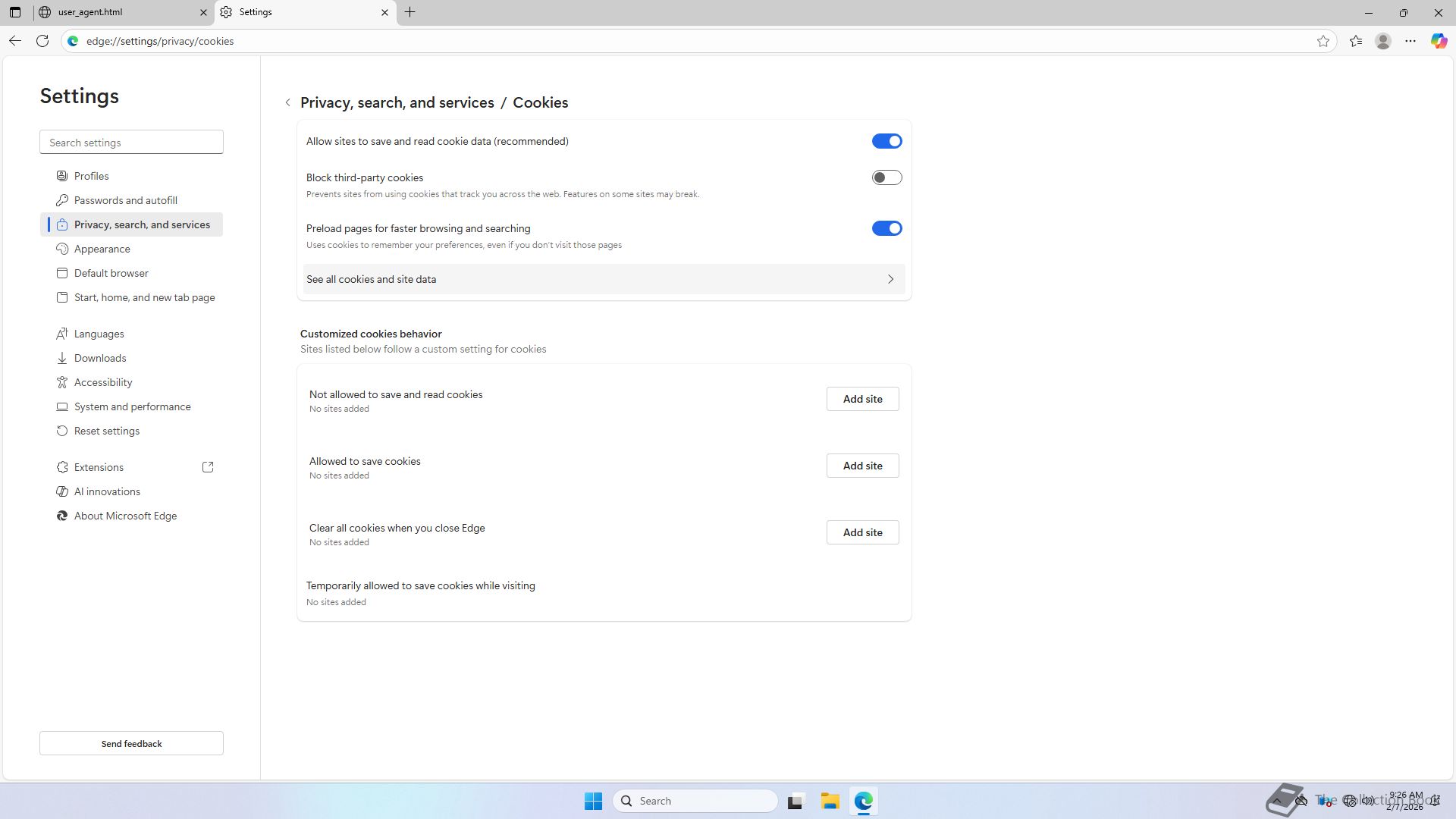This screenshot has width=1456, height=819.
Task: Open Settings and more ellipsis menu
Action: pyautogui.click(x=1410, y=41)
